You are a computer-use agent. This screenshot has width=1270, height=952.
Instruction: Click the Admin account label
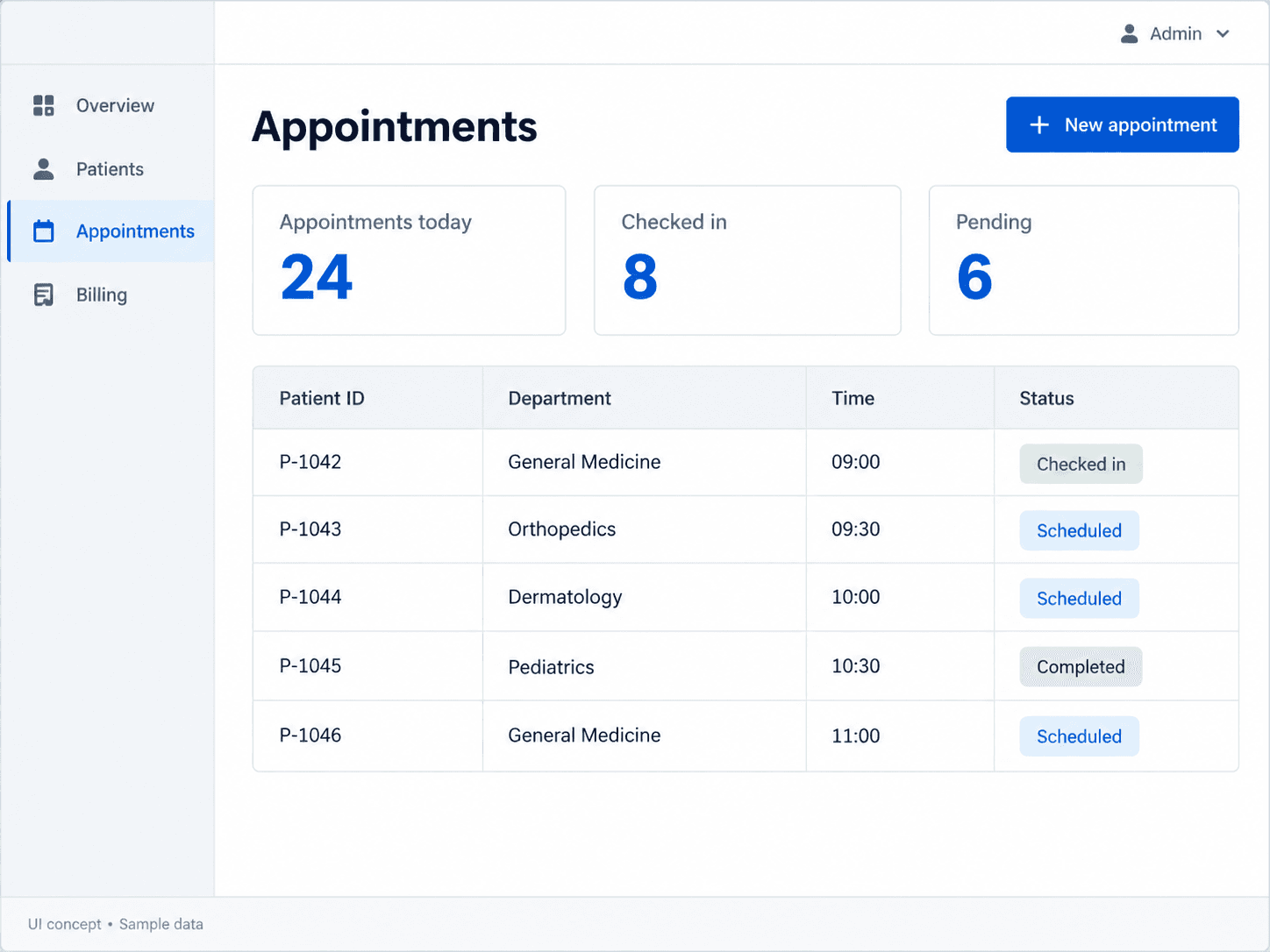point(1175,33)
